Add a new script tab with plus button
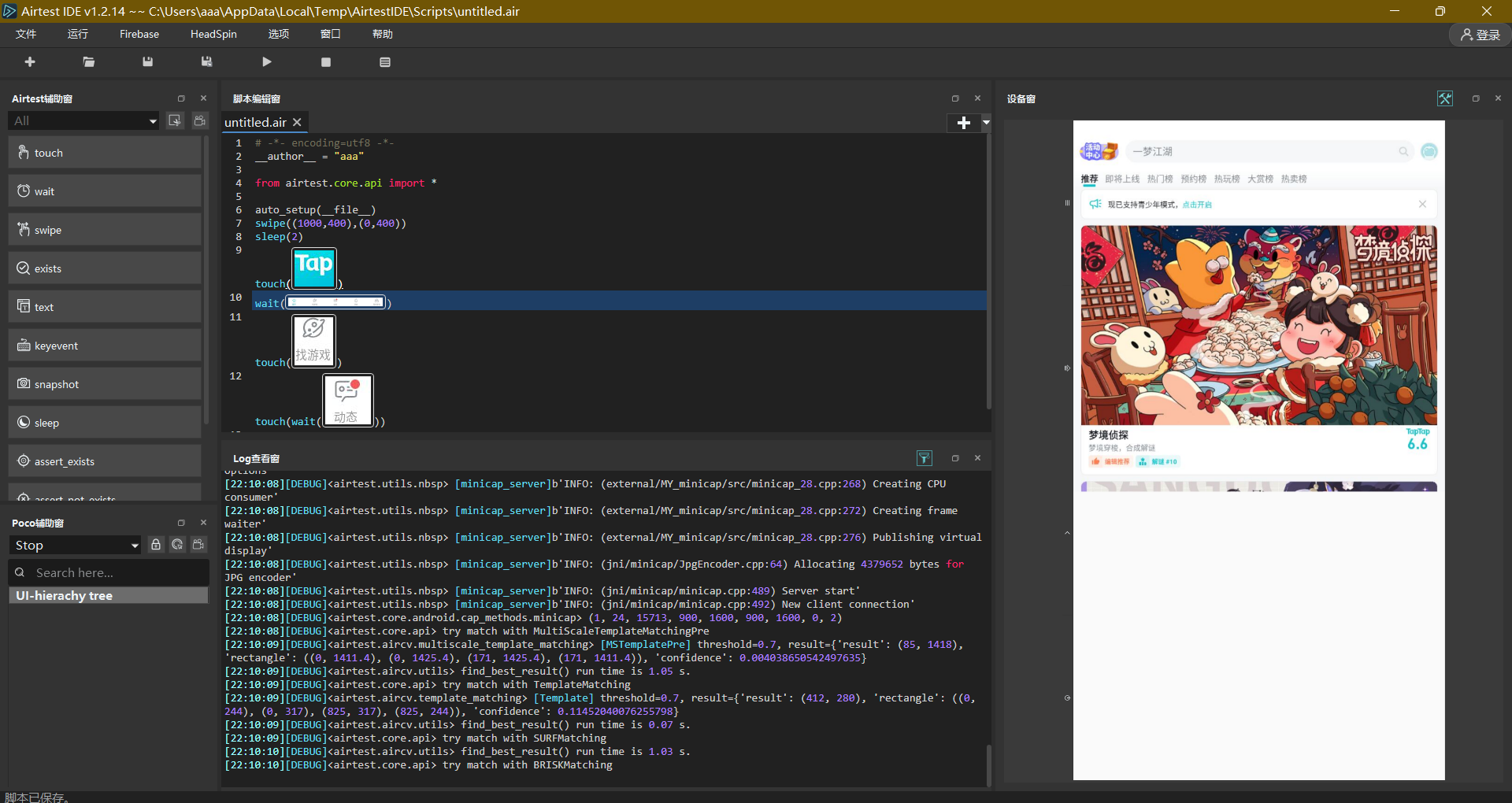Image resolution: width=1512 pixels, height=803 pixels. pyautogui.click(x=964, y=122)
